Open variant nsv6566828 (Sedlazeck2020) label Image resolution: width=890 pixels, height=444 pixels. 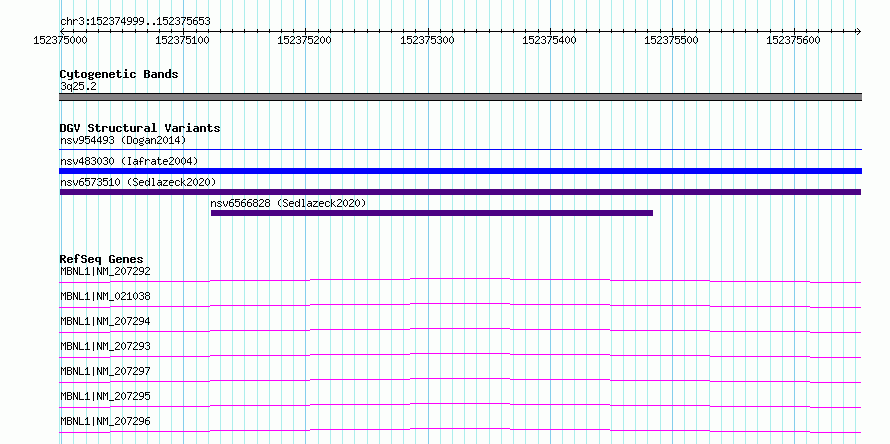(288, 203)
